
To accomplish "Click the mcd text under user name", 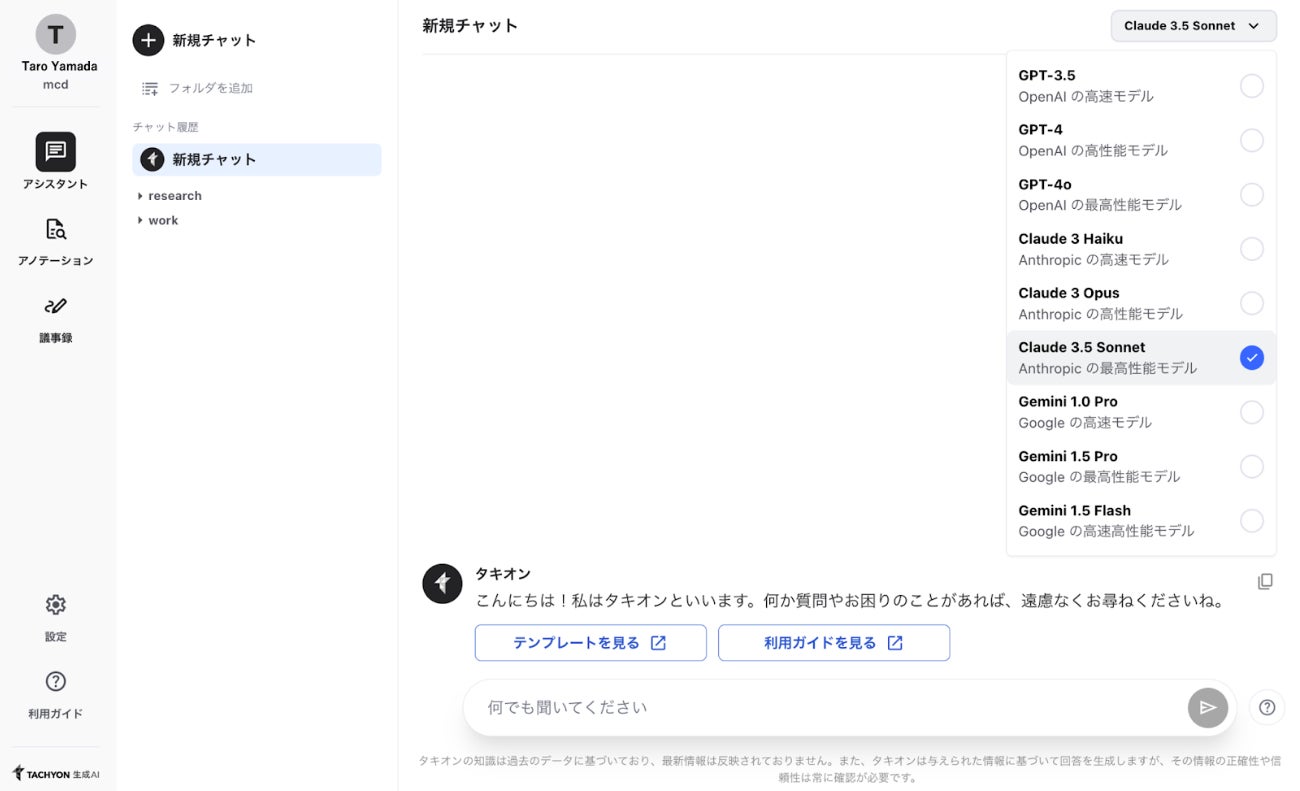I will point(56,85).
